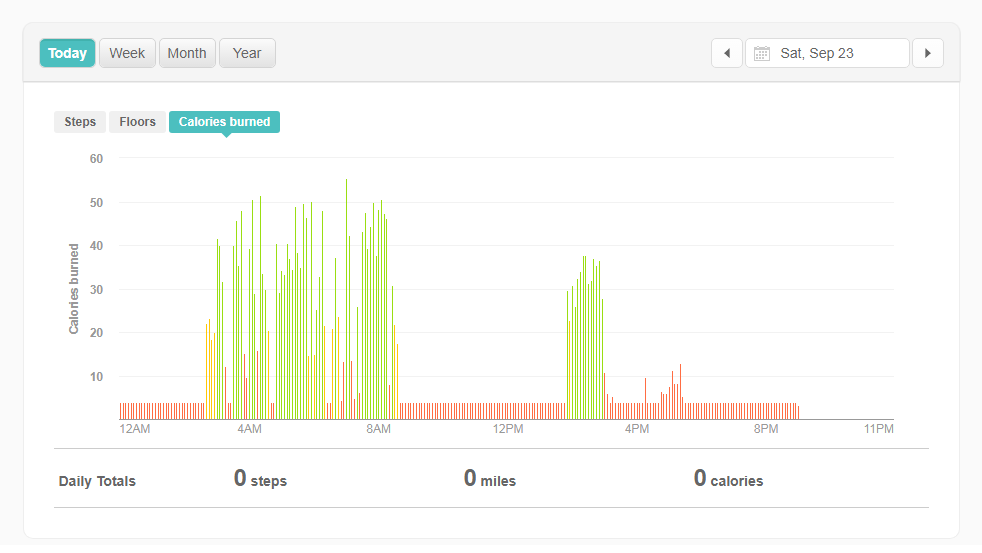This screenshot has width=982, height=553.
Task: Click the 12AM axis label
Action: (x=135, y=429)
